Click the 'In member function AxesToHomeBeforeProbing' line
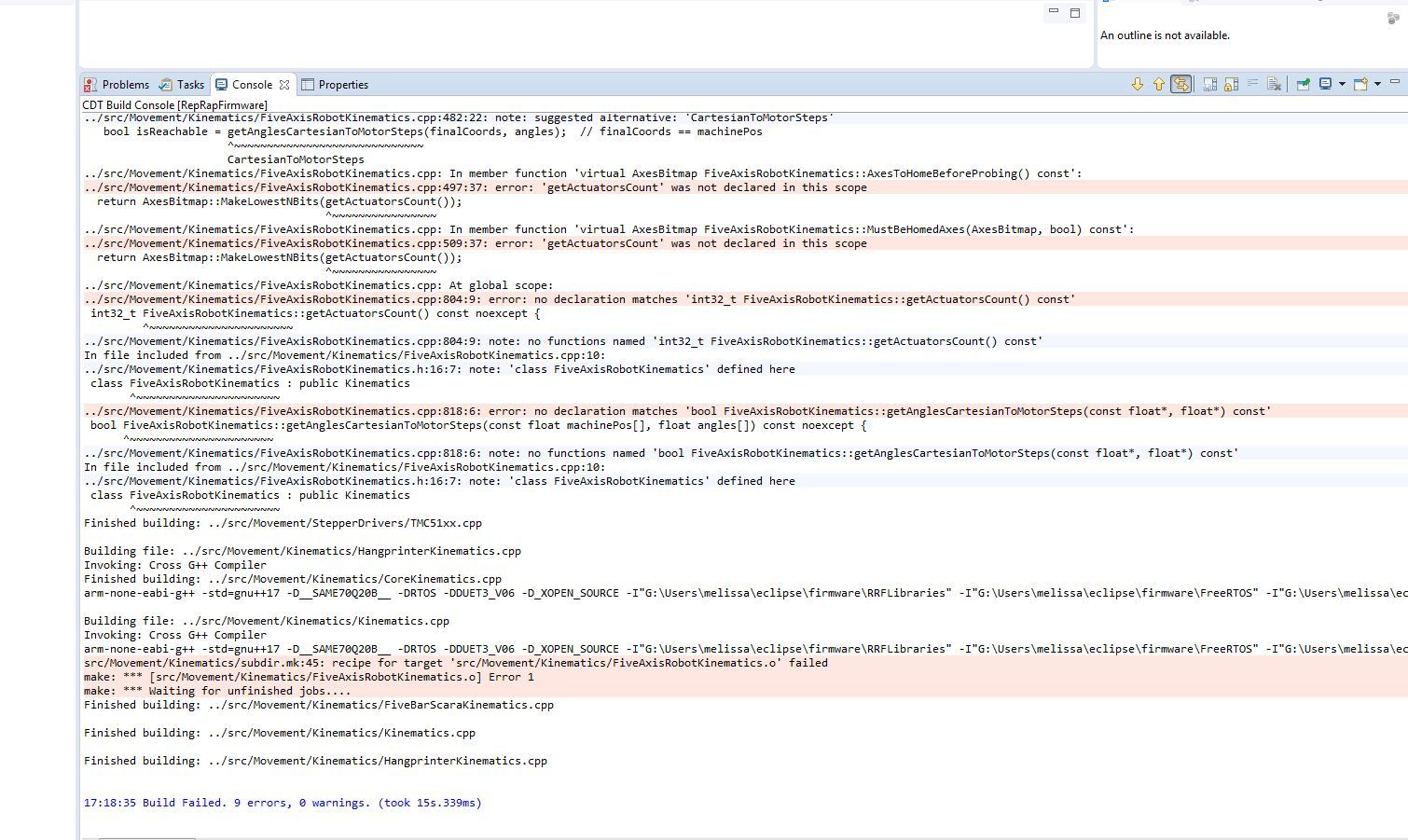 (583, 173)
